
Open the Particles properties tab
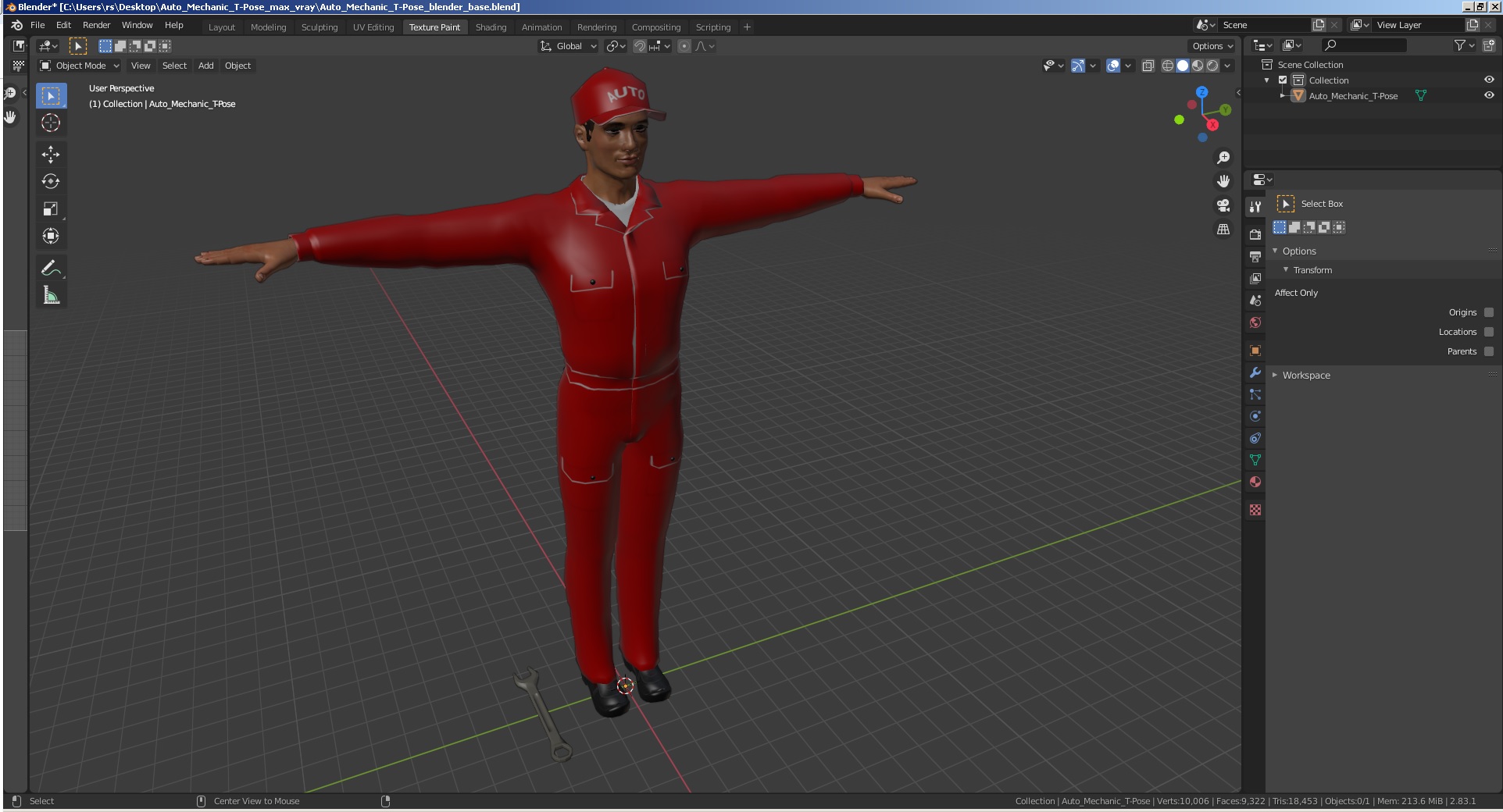1255,394
